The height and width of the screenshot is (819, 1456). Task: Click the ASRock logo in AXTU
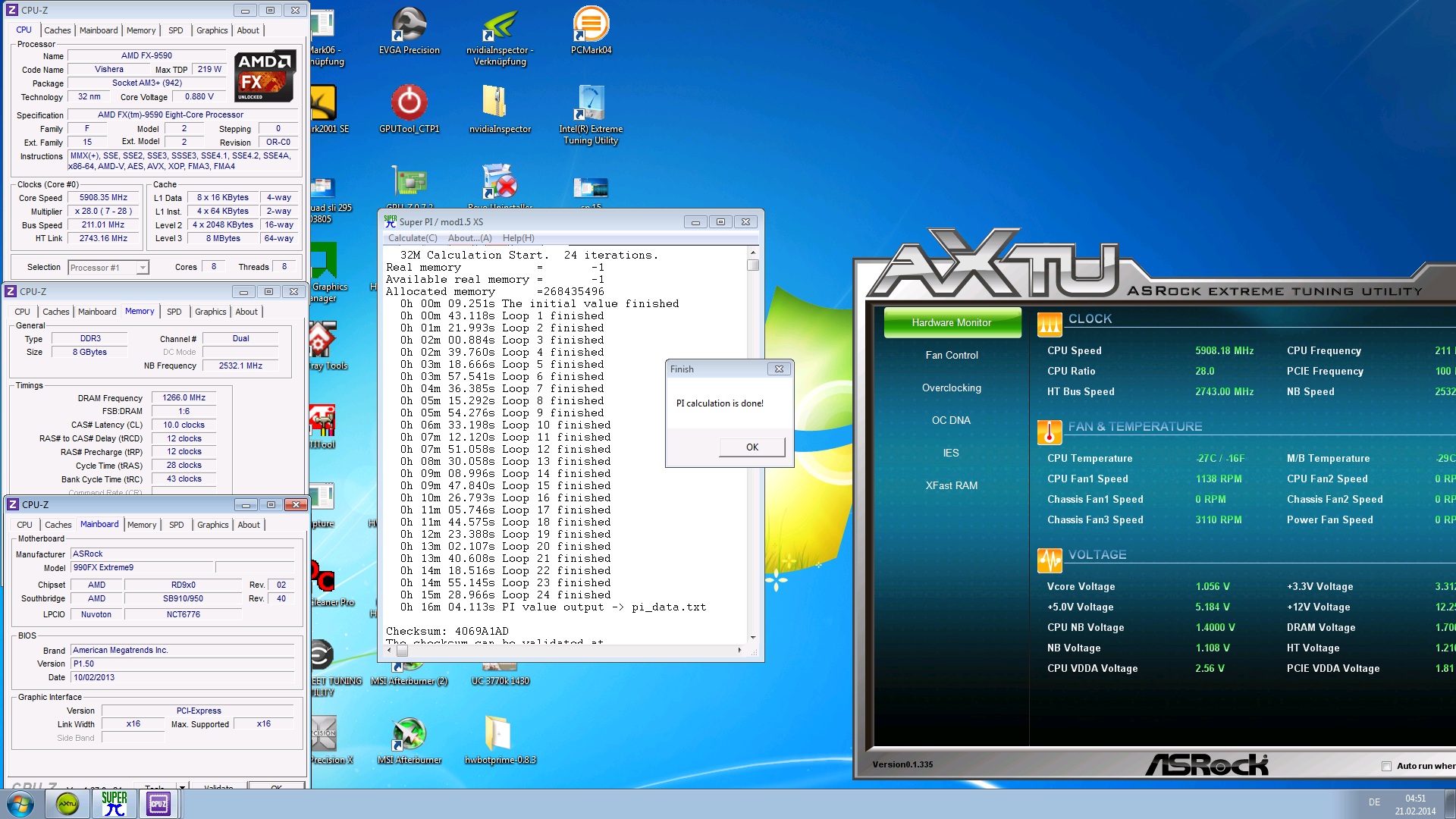[x=1207, y=764]
